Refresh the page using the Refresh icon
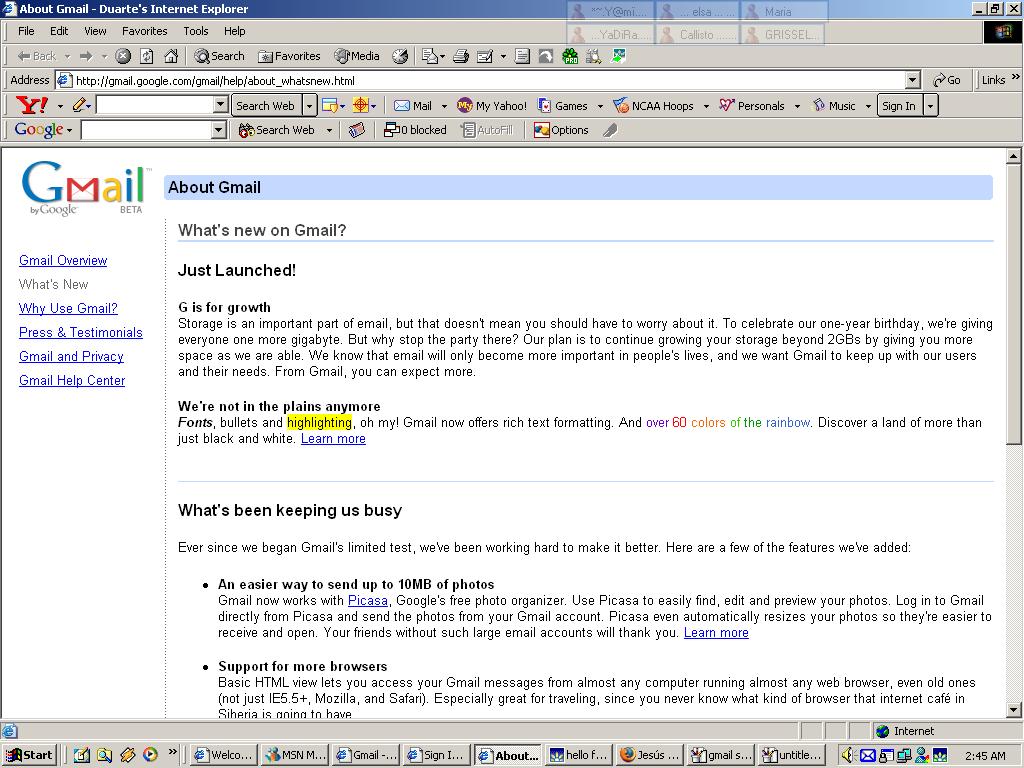Viewport: 1024px width, 768px height. click(147, 56)
